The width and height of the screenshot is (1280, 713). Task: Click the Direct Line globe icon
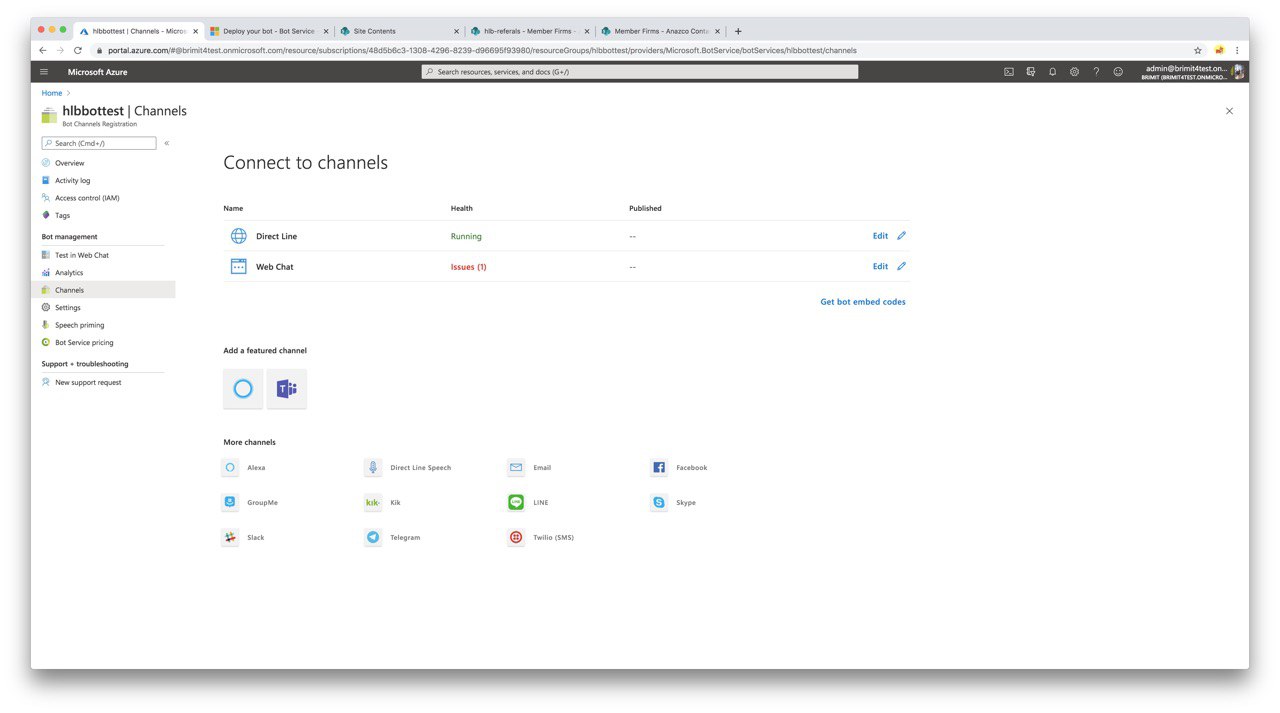(x=239, y=236)
